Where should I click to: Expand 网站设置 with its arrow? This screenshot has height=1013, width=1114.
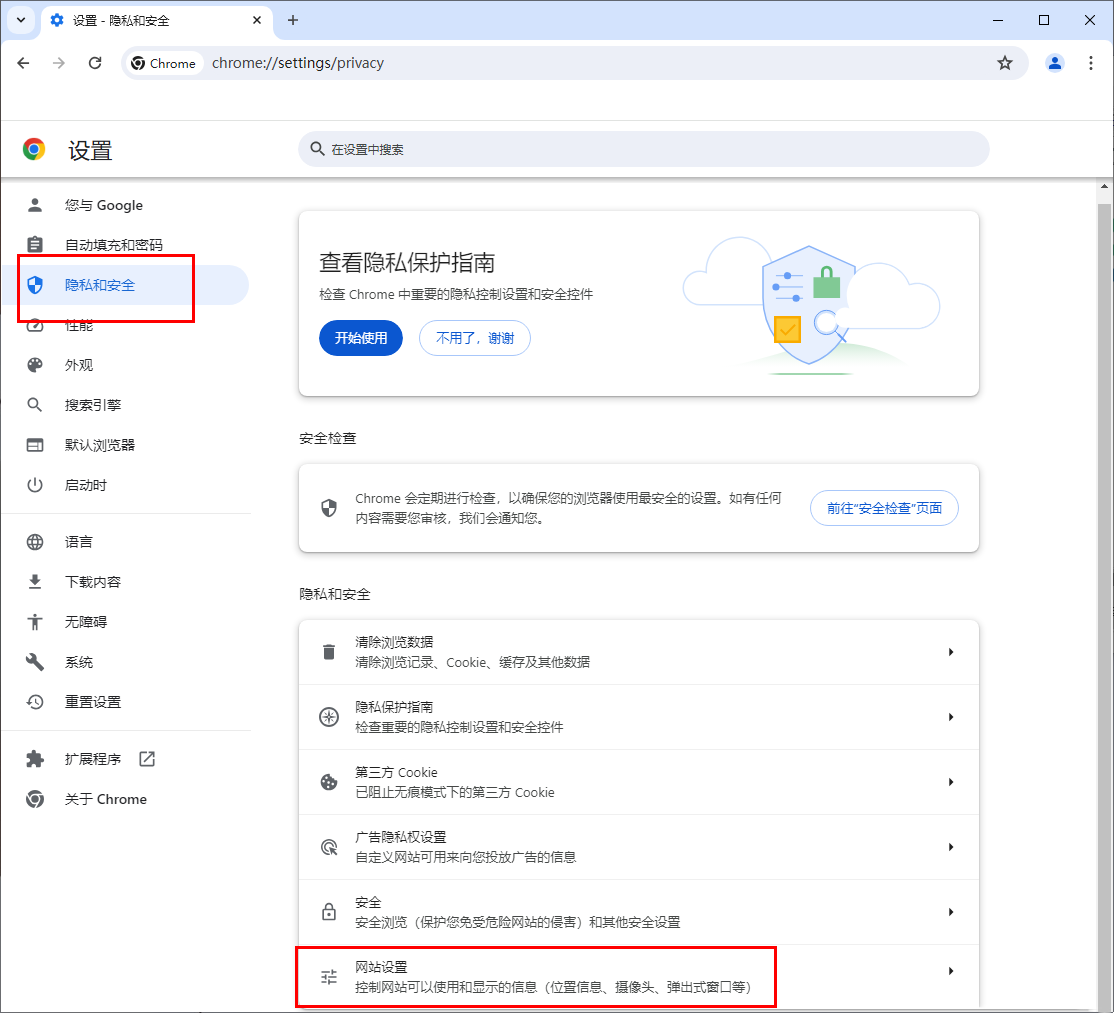click(x=951, y=971)
